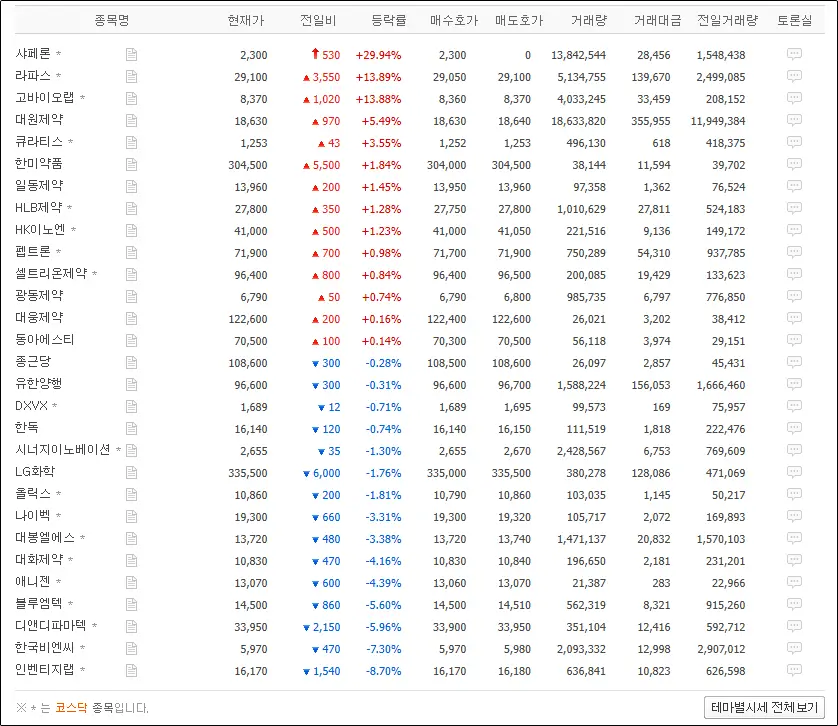
Task: Open discussion room icon for 올릭스
Action: click(x=794, y=495)
